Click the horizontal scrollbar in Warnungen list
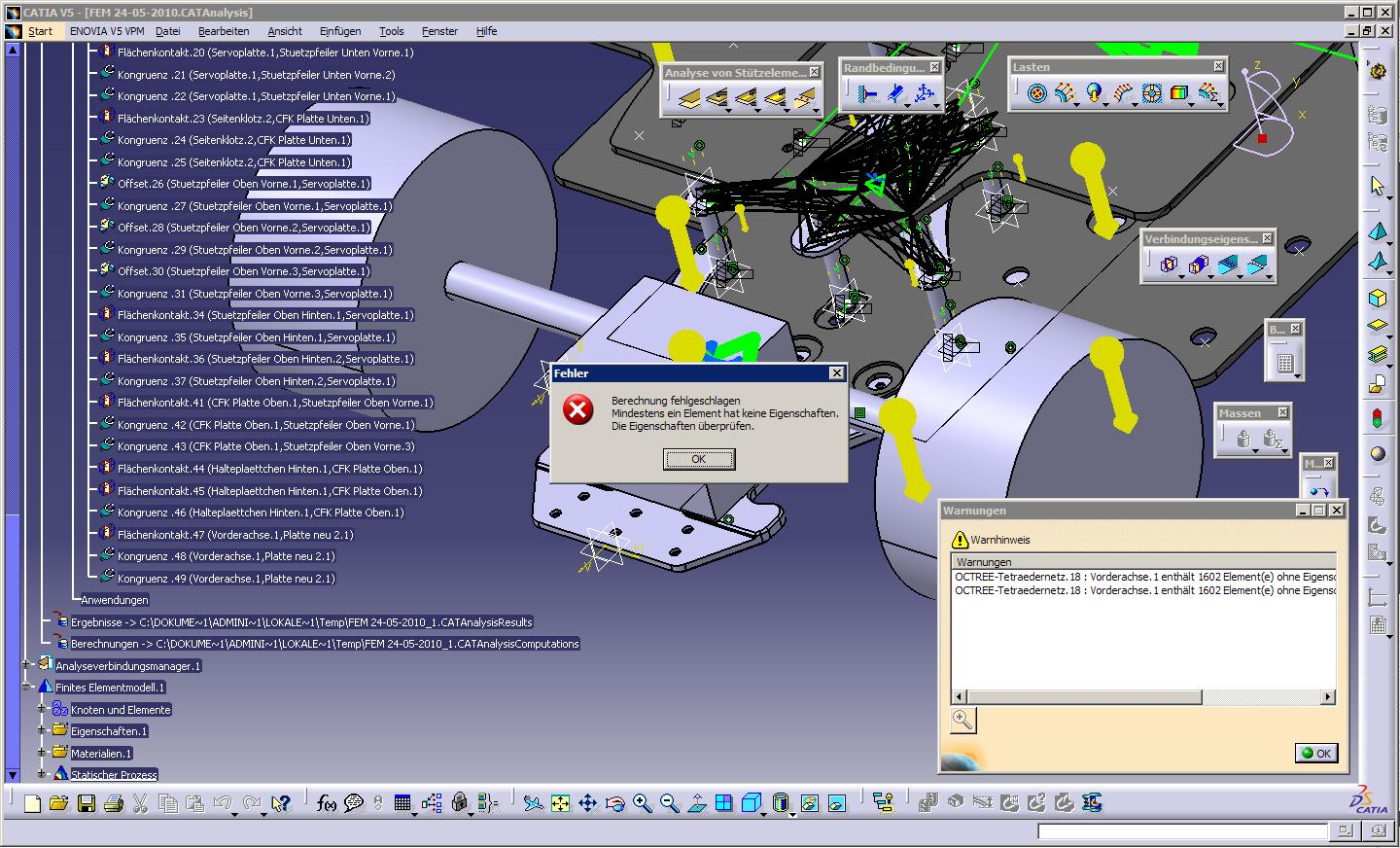The width and height of the screenshot is (1400, 848). click(x=1084, y=697)
